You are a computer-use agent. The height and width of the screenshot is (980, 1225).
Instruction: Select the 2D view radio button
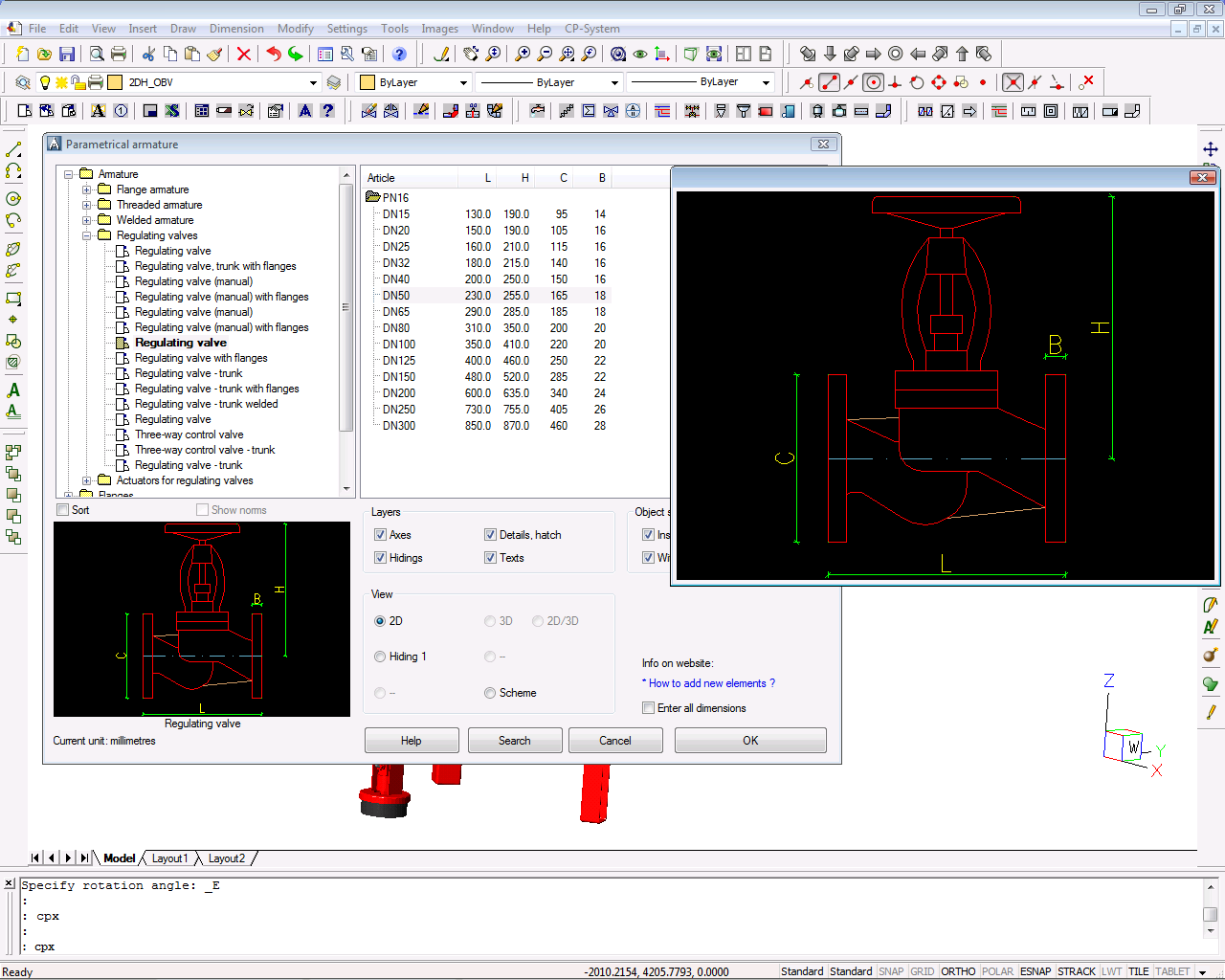tap(380, 621)
